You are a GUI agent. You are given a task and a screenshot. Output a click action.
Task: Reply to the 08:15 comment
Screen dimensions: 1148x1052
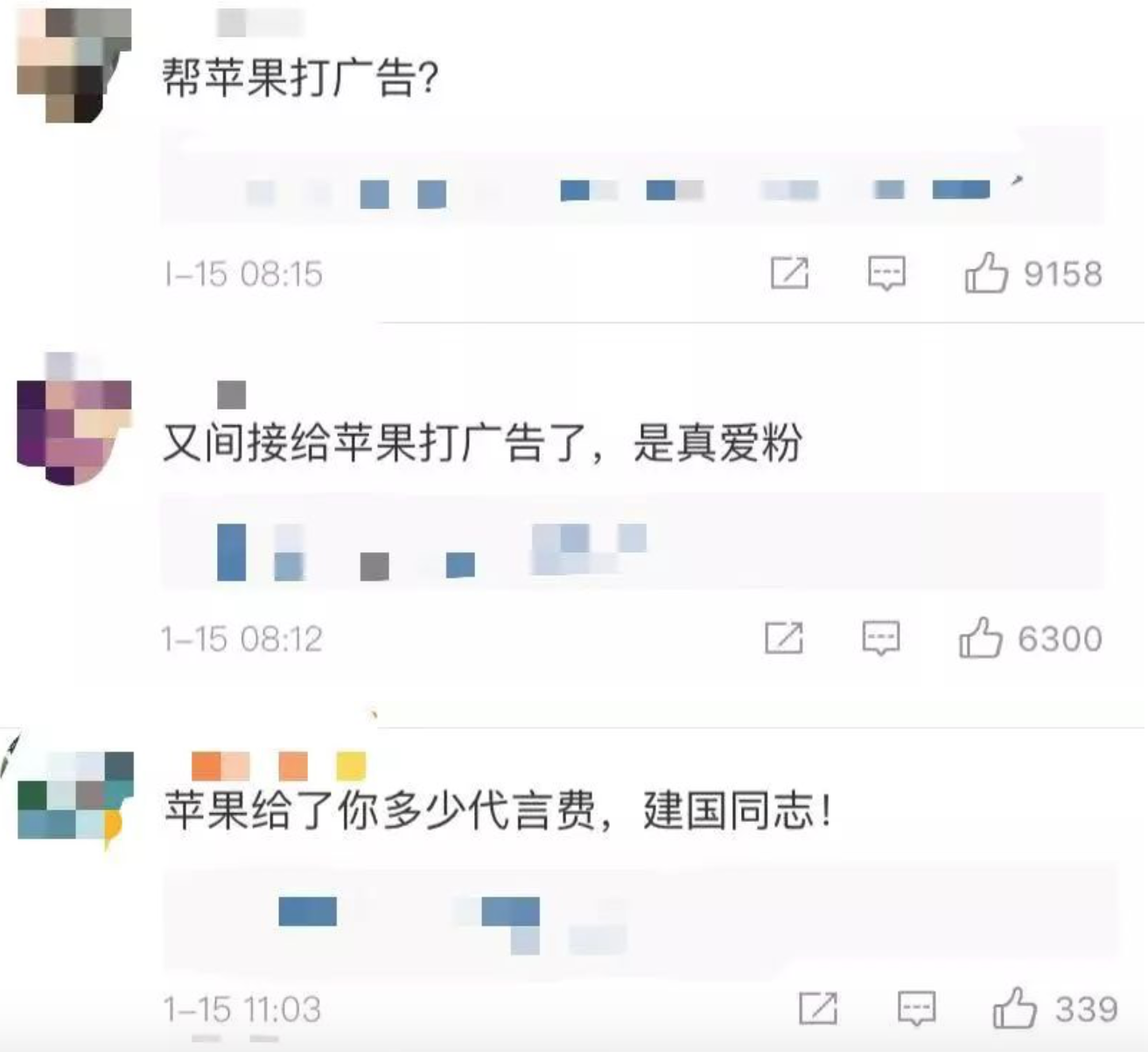[x=886, y=274]
